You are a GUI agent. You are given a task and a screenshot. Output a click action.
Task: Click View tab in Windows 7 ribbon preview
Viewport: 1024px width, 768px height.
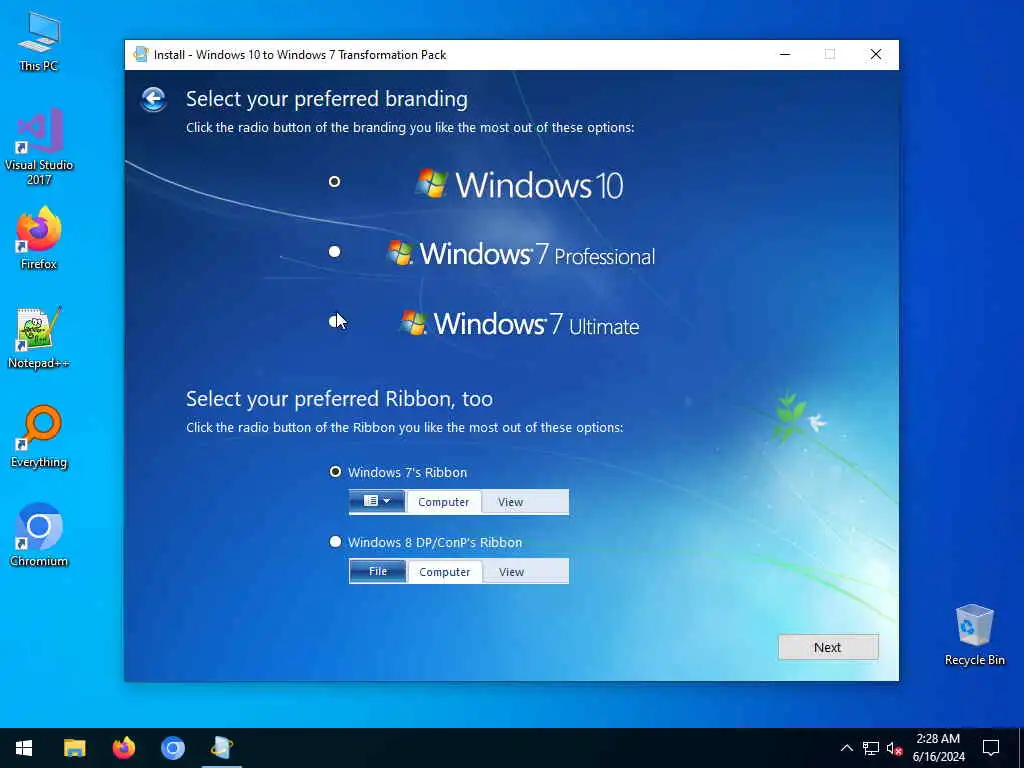[x=510, y=502]
